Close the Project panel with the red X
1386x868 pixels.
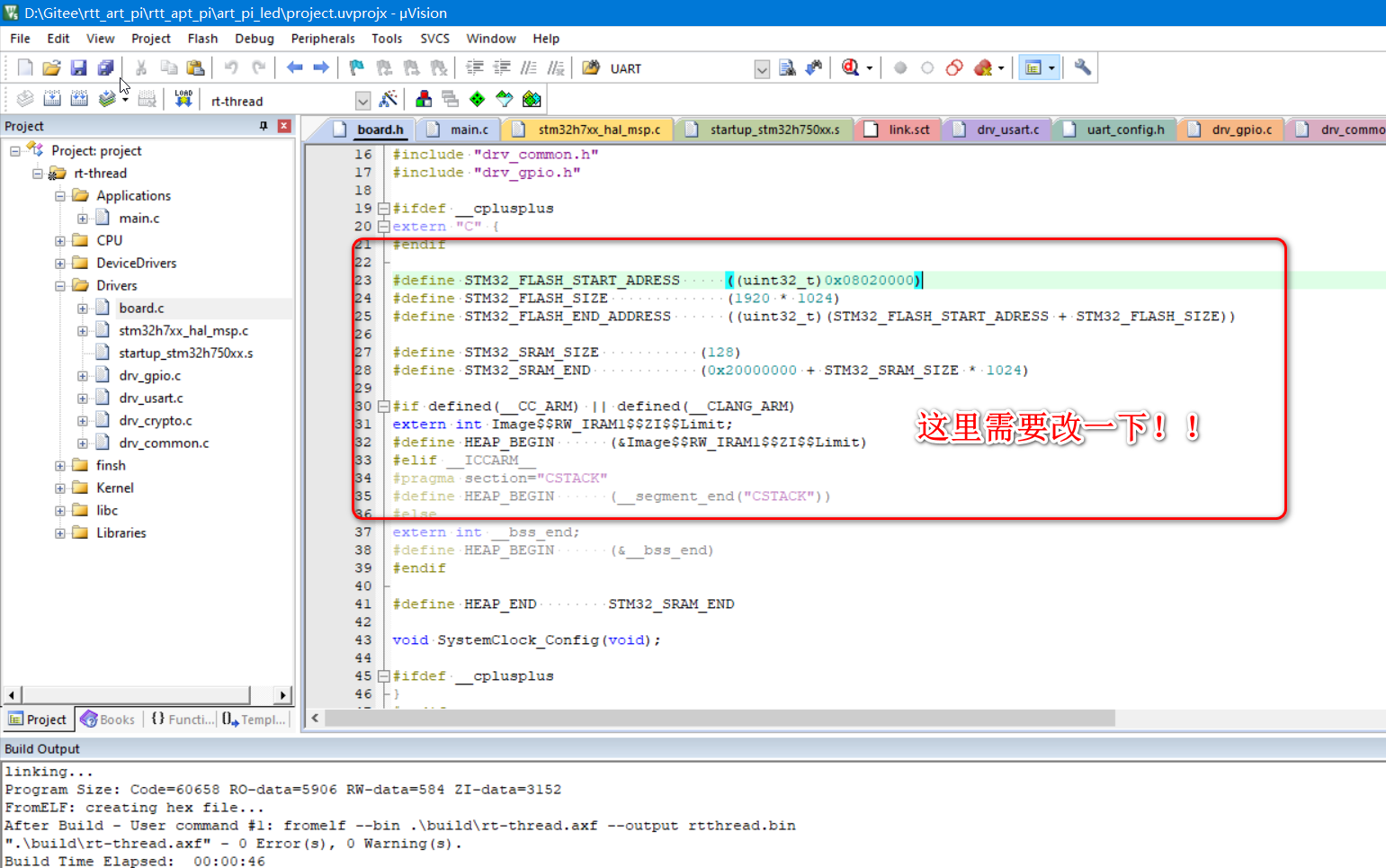click(284, 126)
